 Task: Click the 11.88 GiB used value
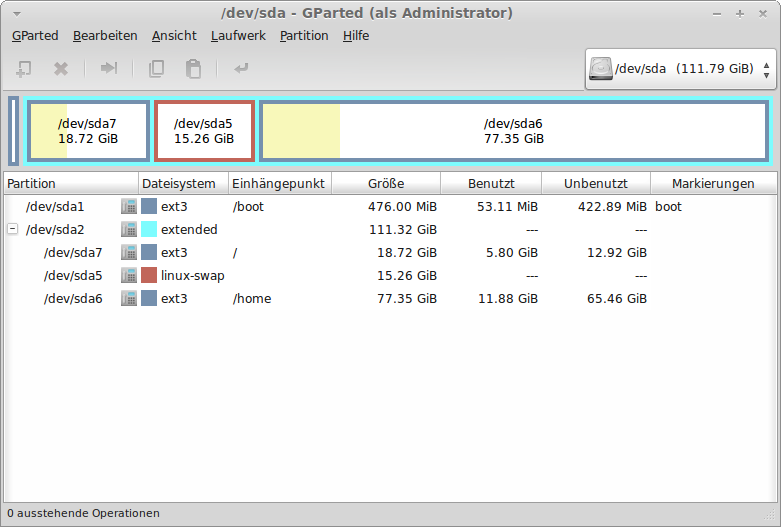click(x=508, y=298)
